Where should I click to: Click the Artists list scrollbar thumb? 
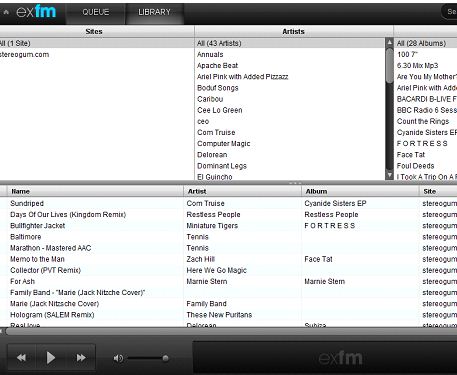(x=389, y=65)
